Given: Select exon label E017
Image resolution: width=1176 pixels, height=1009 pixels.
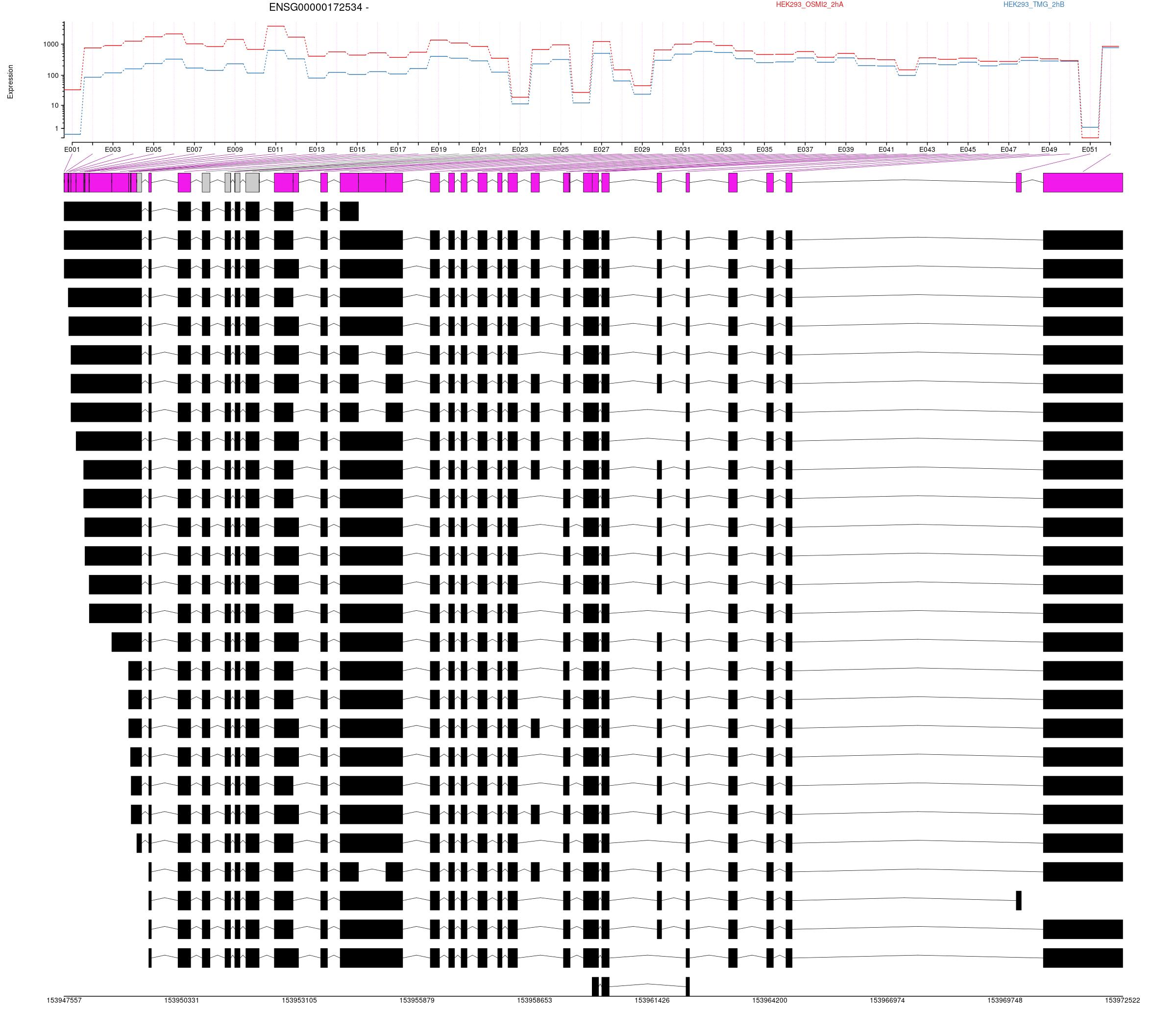Looking at the screenshot, I should (x=398, y=150).
